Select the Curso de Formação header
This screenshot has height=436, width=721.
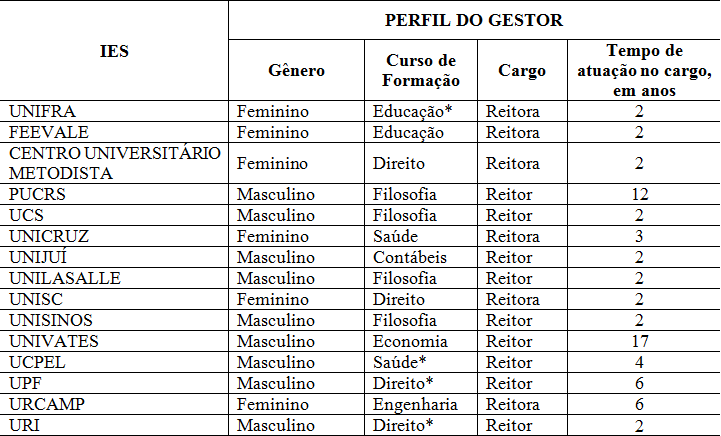(x=422, y=71)
